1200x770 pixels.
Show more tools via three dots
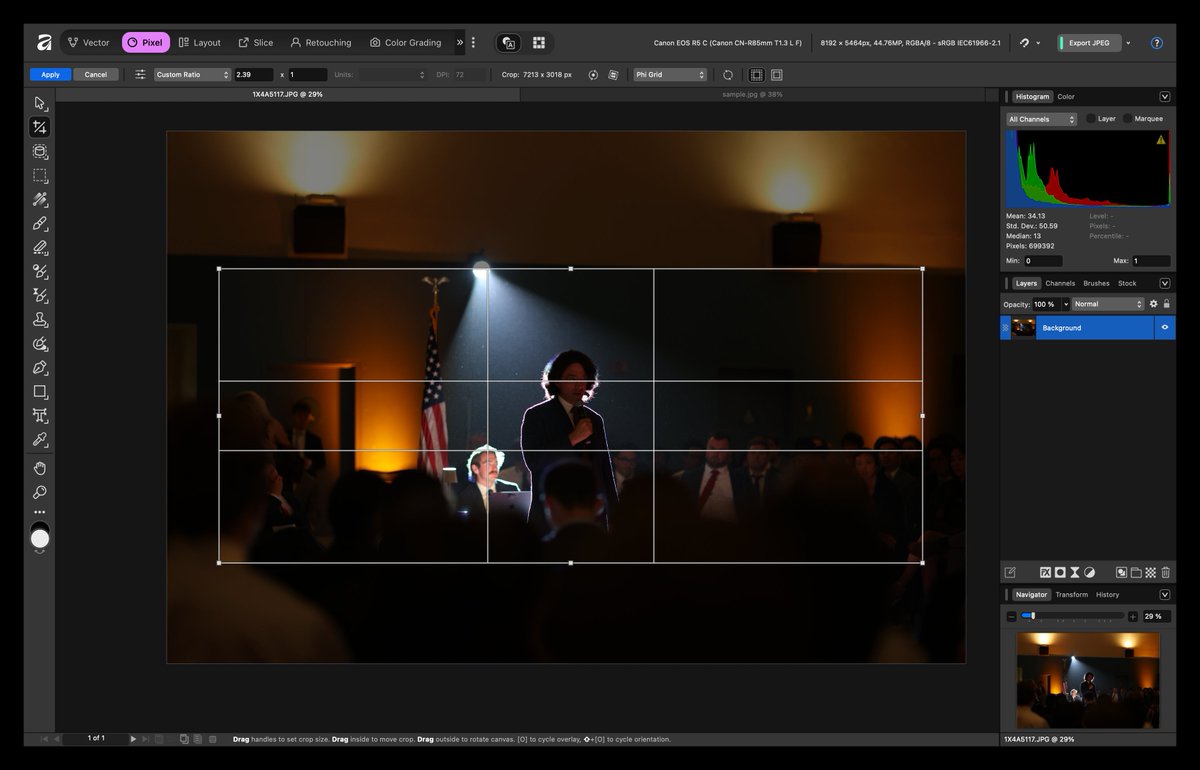pyautogui.click(x=40, y=512)
